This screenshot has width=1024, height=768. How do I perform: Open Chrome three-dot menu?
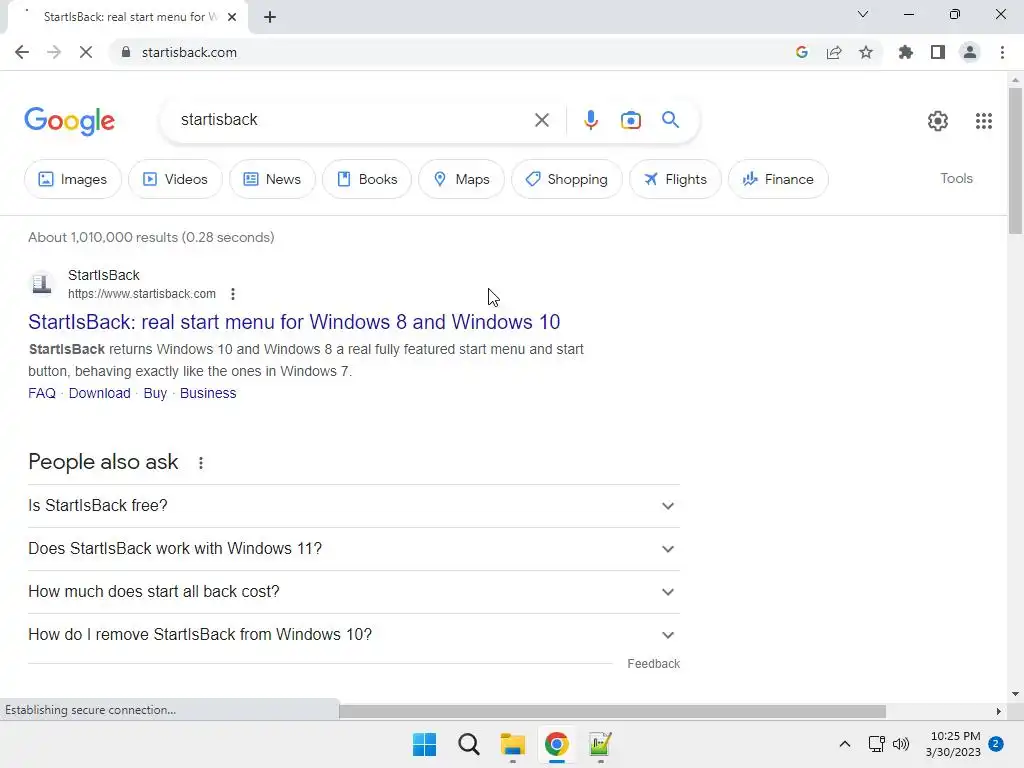tap(1002, 52)
